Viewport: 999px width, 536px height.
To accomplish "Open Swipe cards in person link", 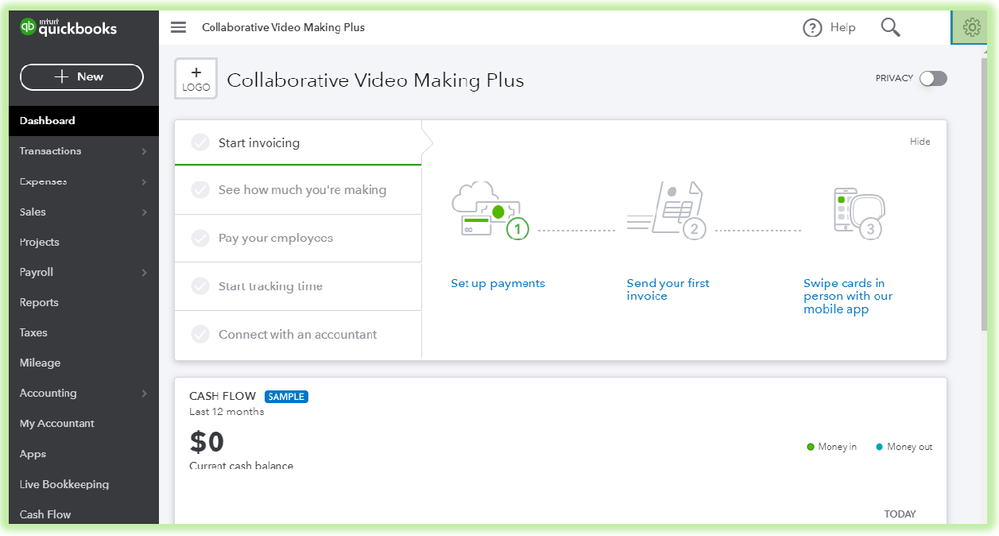I will coord(847,296).
